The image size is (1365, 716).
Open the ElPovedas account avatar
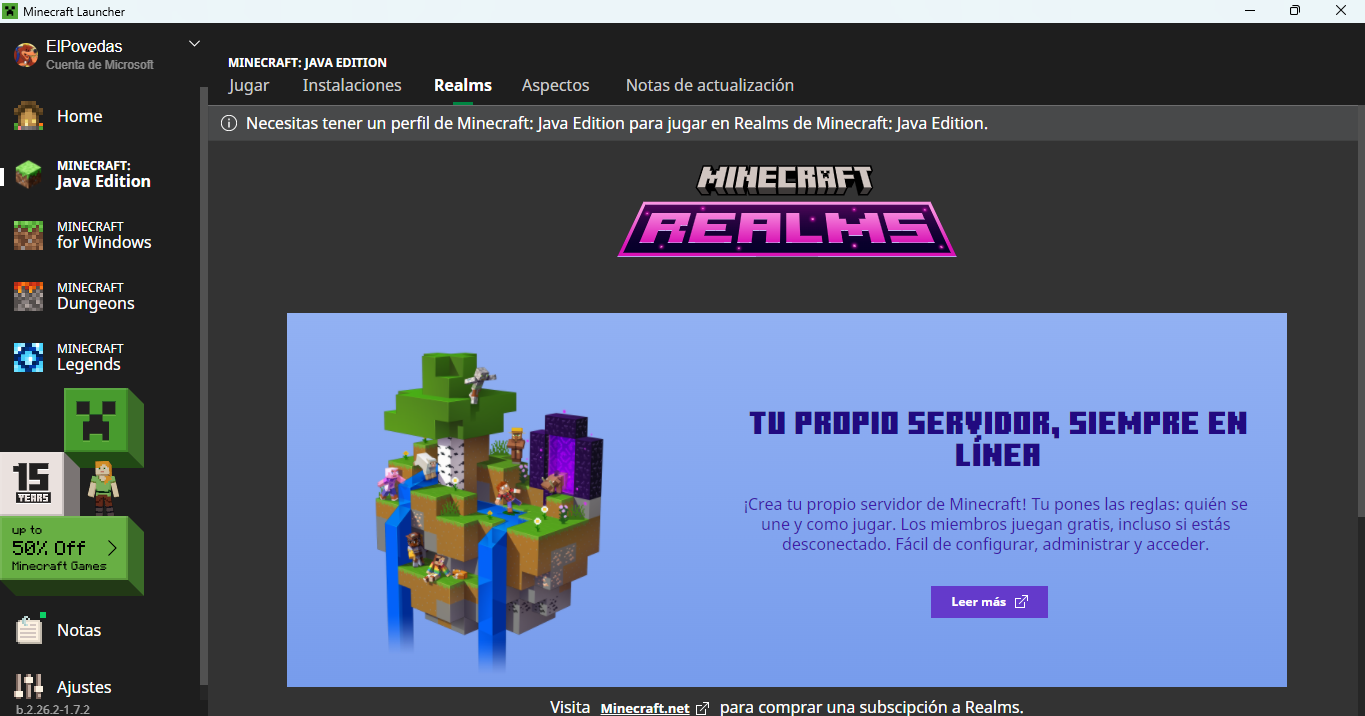(x=26, y=55)
